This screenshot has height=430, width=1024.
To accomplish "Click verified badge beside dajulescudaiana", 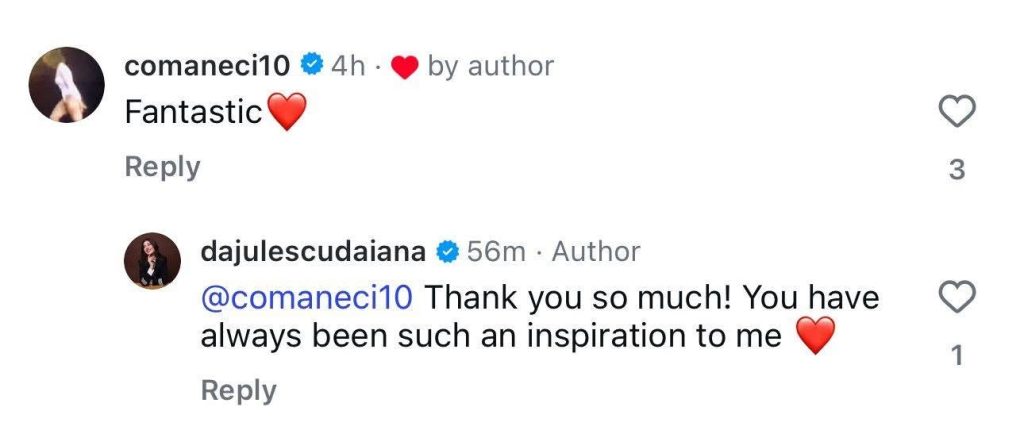I will click(448, 252).
